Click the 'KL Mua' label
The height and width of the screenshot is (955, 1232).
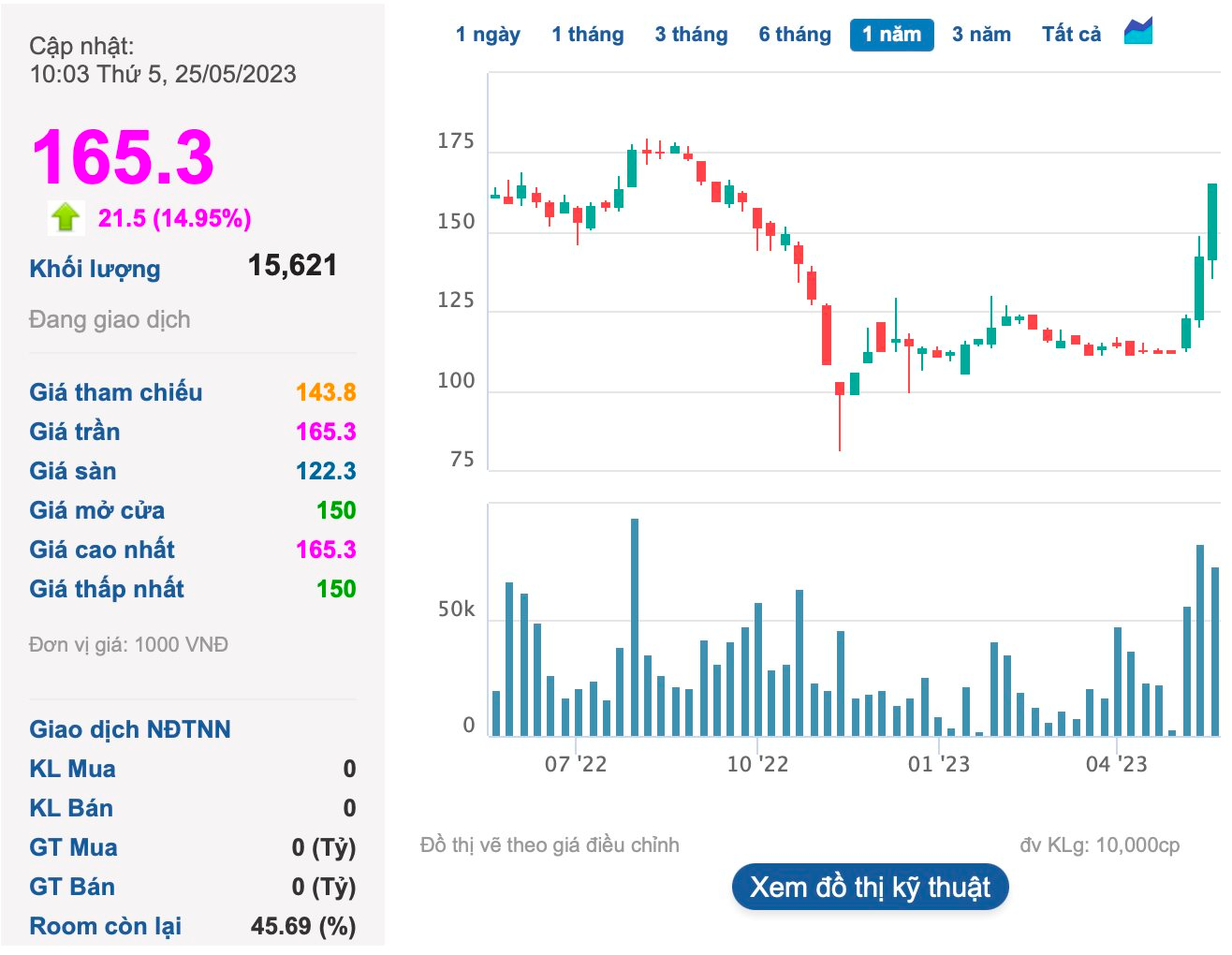tap(72, 769)
